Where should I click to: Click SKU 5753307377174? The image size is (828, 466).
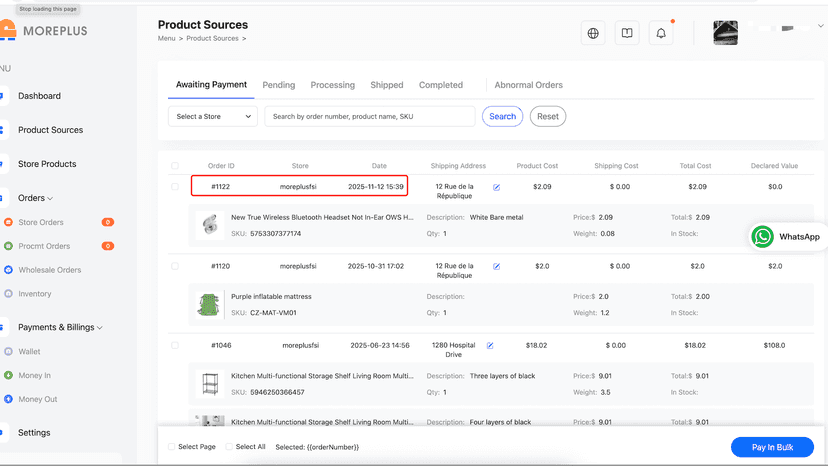[x=276, y=234]
